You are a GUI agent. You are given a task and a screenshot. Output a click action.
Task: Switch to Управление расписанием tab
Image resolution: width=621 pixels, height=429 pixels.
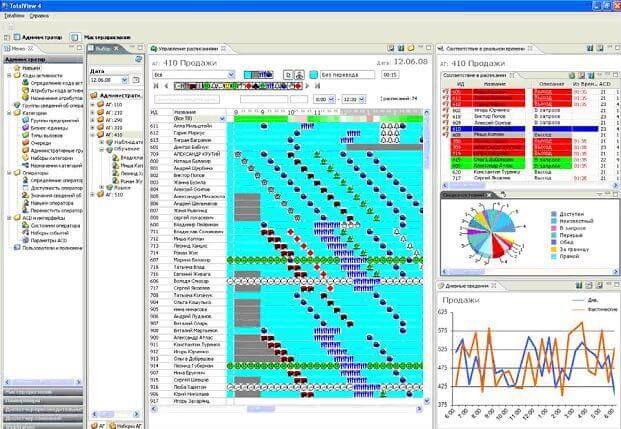coord(188,49)
